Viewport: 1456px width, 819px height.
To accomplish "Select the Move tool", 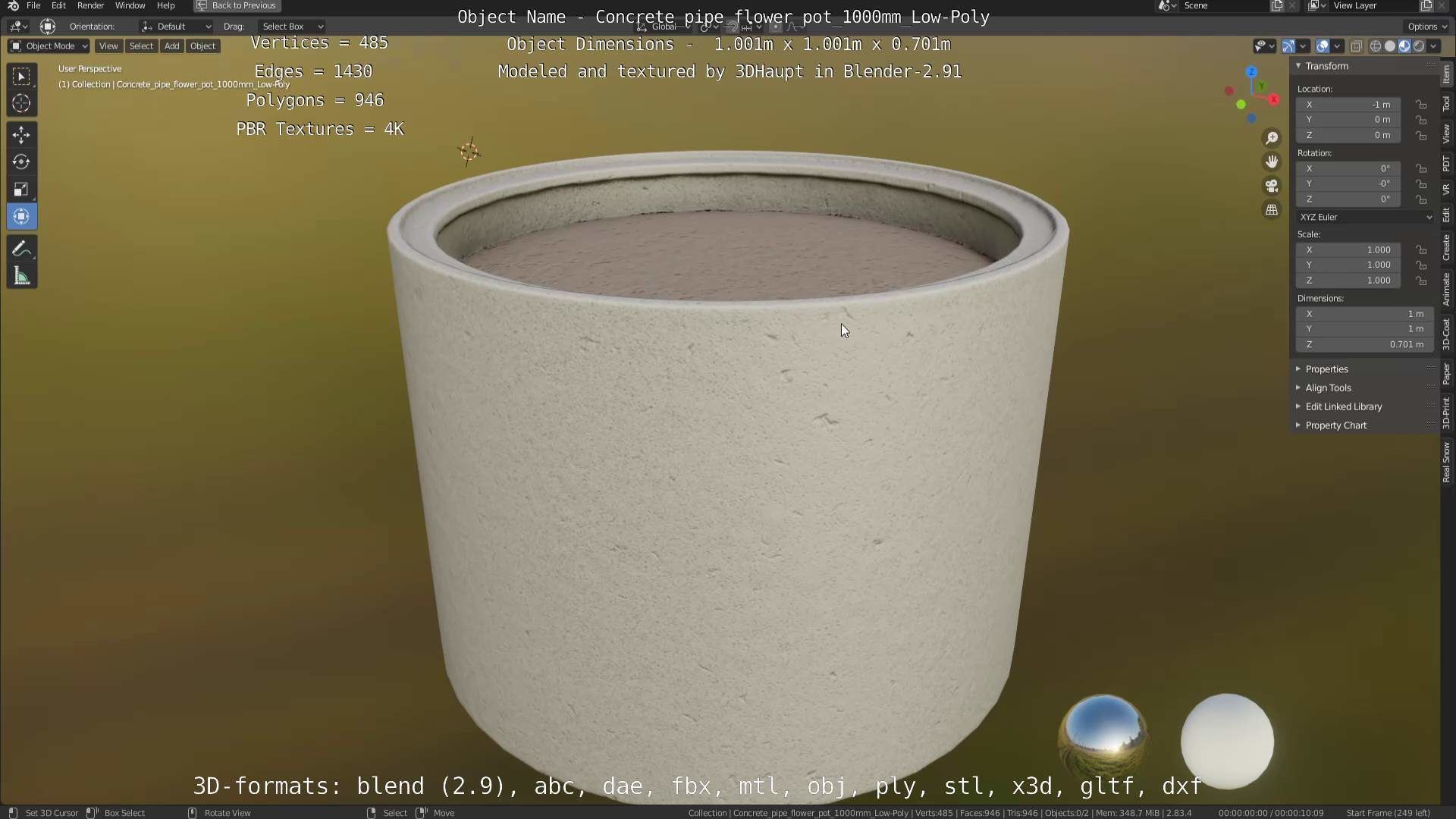I will click(21, 135).
